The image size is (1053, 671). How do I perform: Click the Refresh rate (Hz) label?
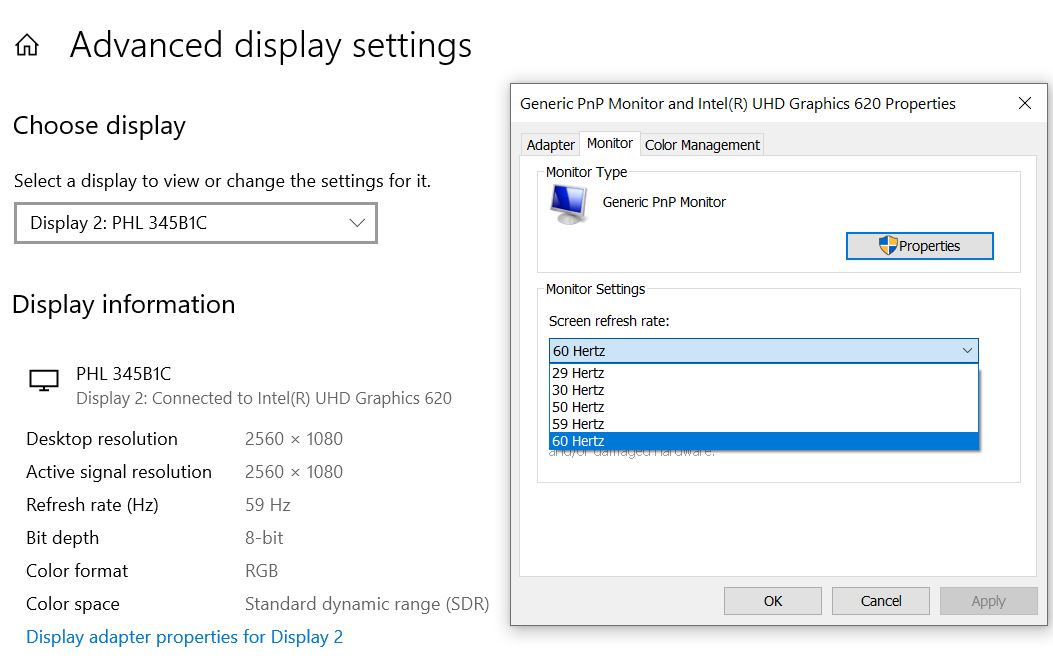pyautogui.click(x=92, y=504)
